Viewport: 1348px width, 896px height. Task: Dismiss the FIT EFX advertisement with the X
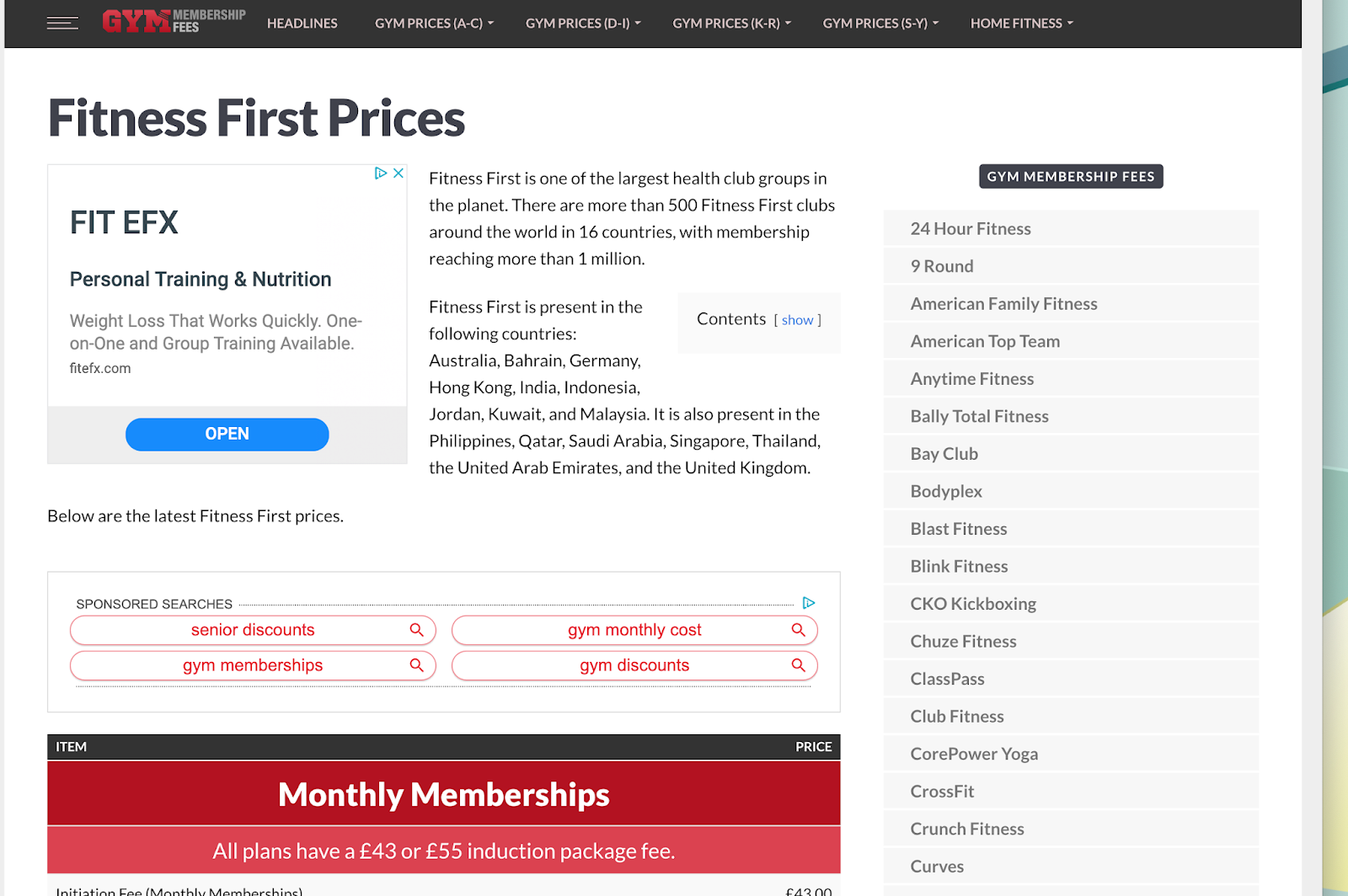coord(398,173)
